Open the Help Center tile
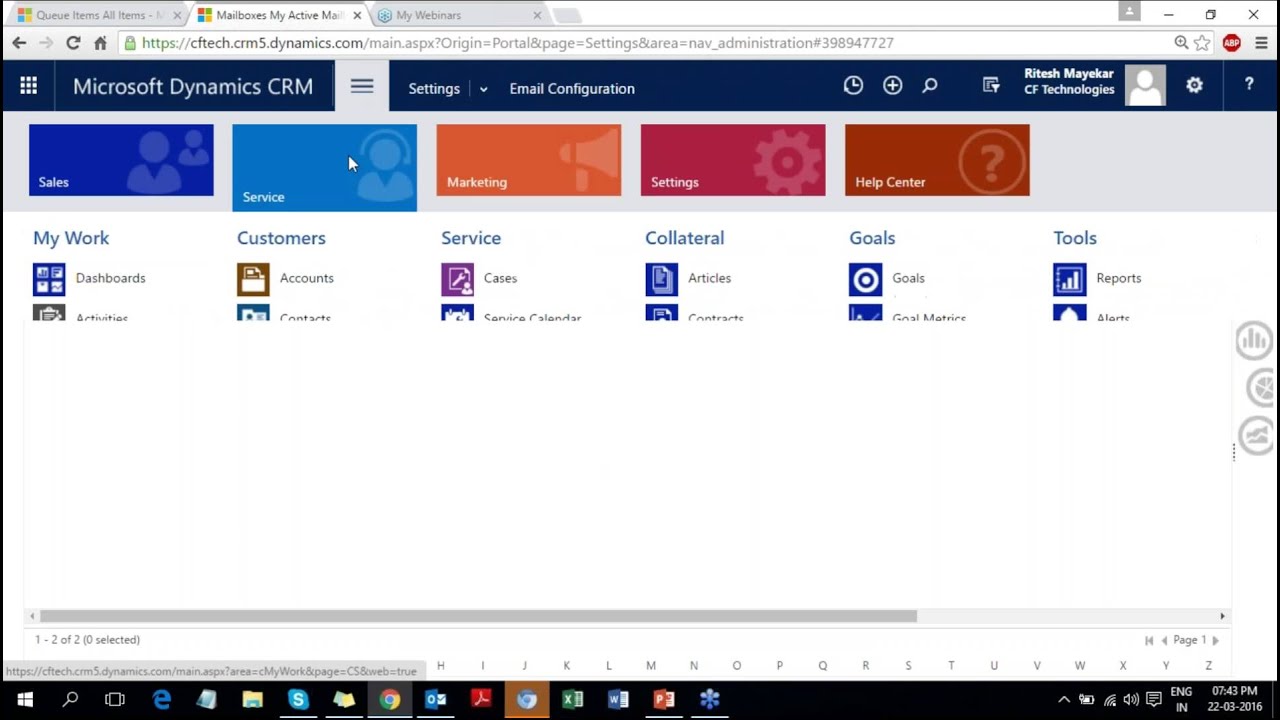The height and width of the screenshot is (720, 1280). [937, 160]
